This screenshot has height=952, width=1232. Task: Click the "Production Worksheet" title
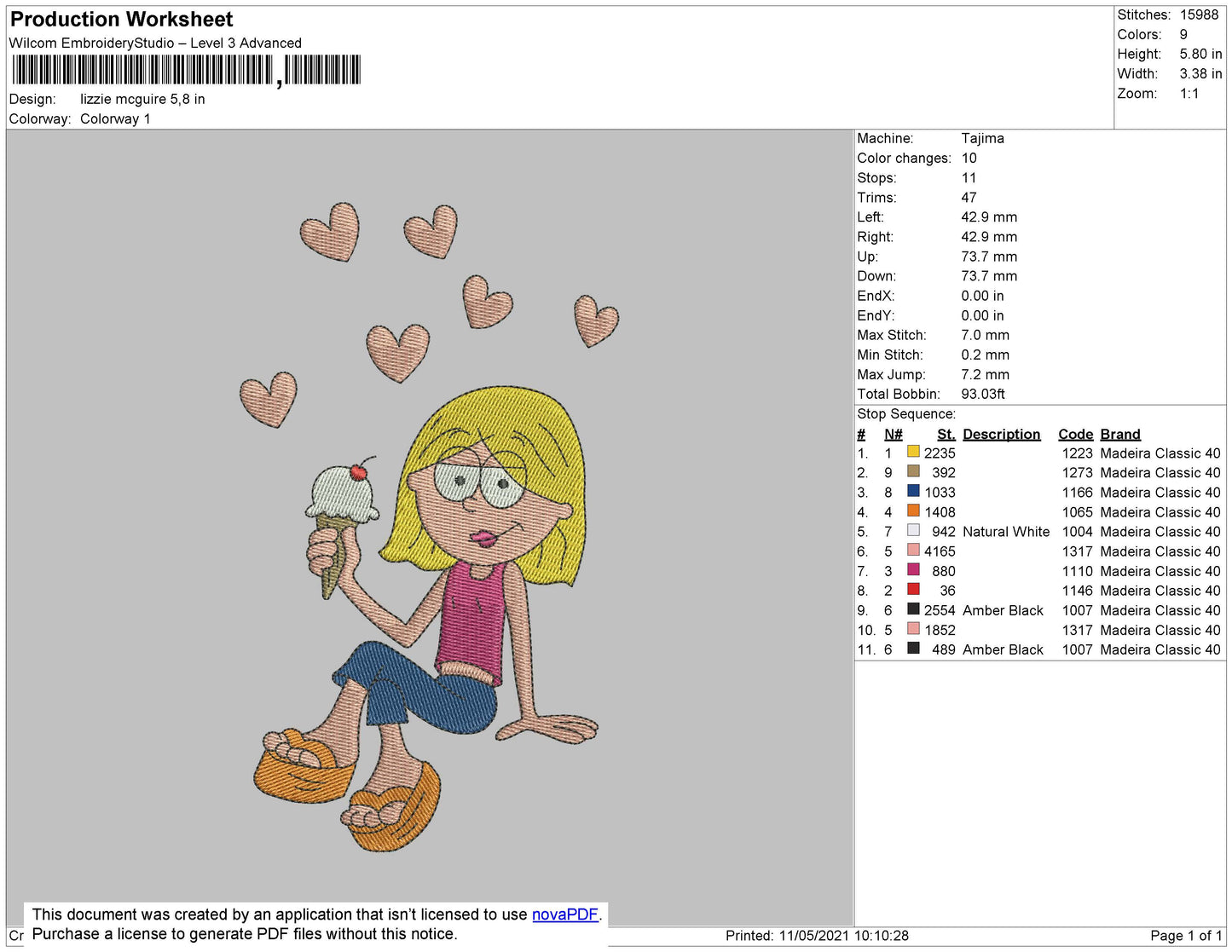coord(121,20)
